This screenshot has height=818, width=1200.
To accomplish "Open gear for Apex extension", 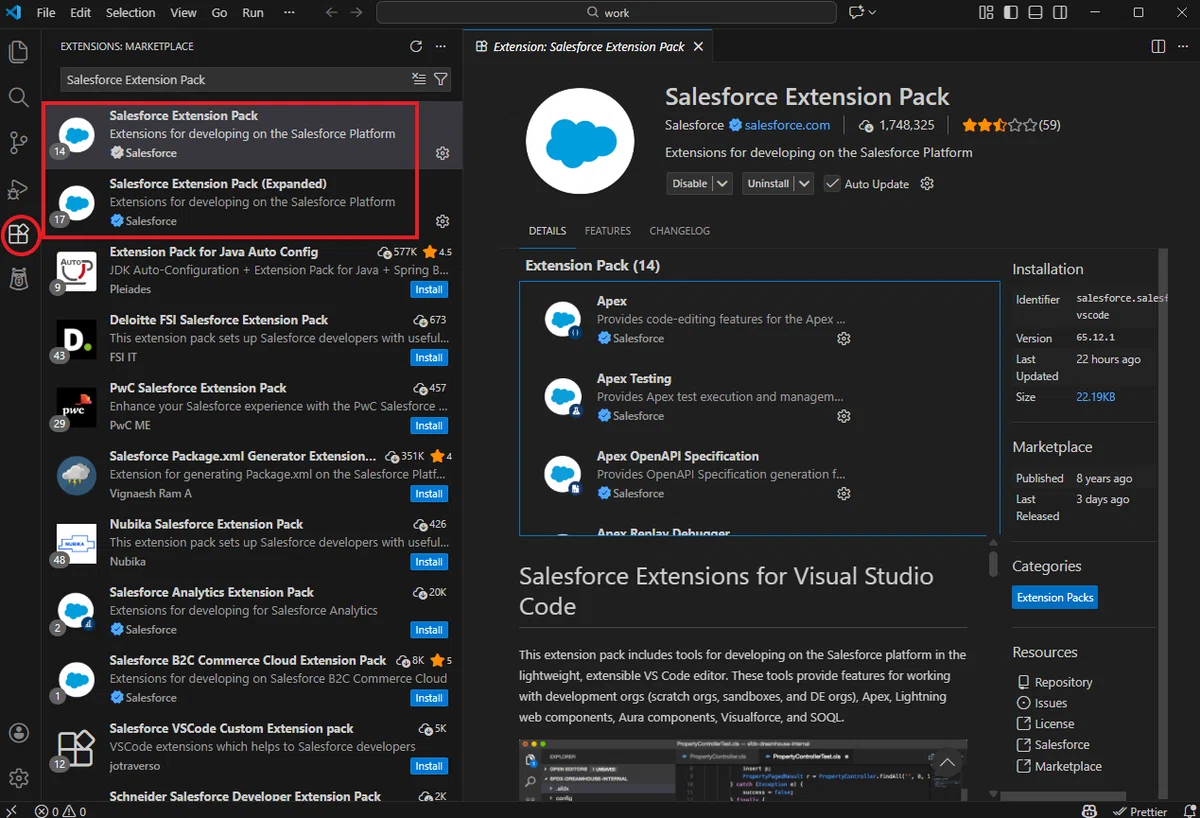I will tap(843, 338).
